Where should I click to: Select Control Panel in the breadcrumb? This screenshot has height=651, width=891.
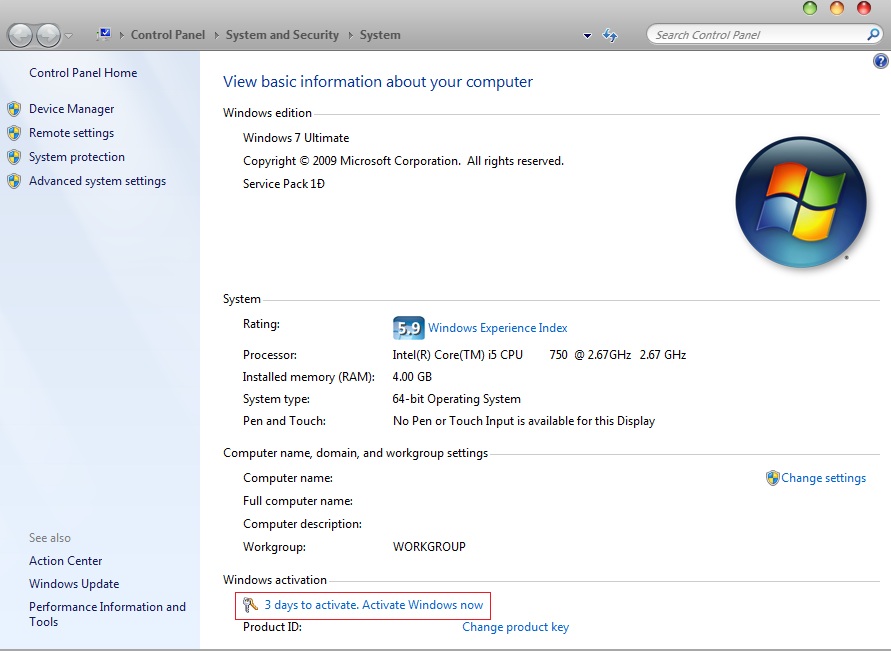click(x=167, y=34)
